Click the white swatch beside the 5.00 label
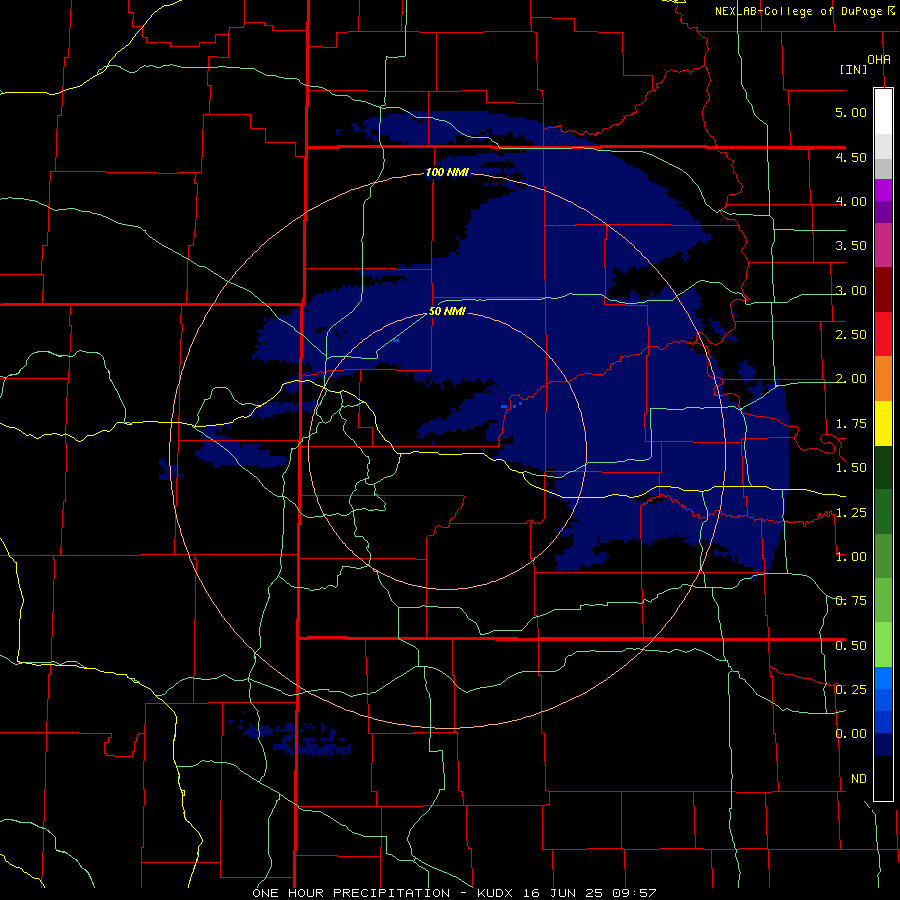This screenshot has height=900, width=900. pos(883,111)
